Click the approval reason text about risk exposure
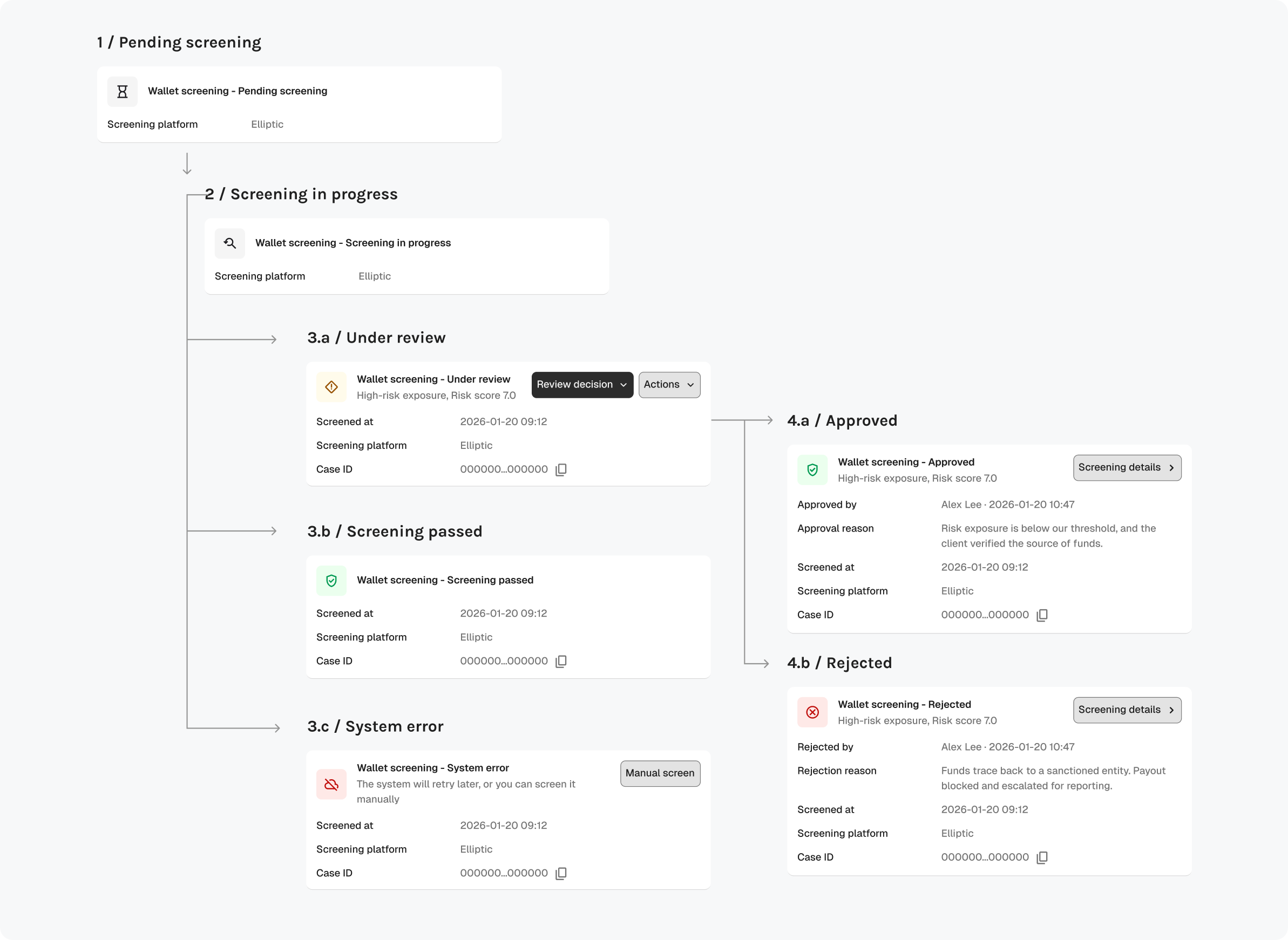 [x=1048, y=536]
